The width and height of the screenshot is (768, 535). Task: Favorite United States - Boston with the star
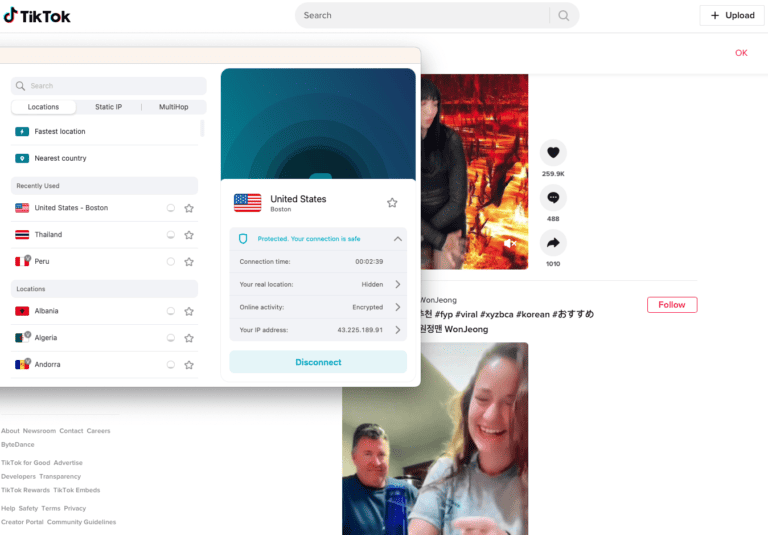pyautogui.click(x=189, y=208)
